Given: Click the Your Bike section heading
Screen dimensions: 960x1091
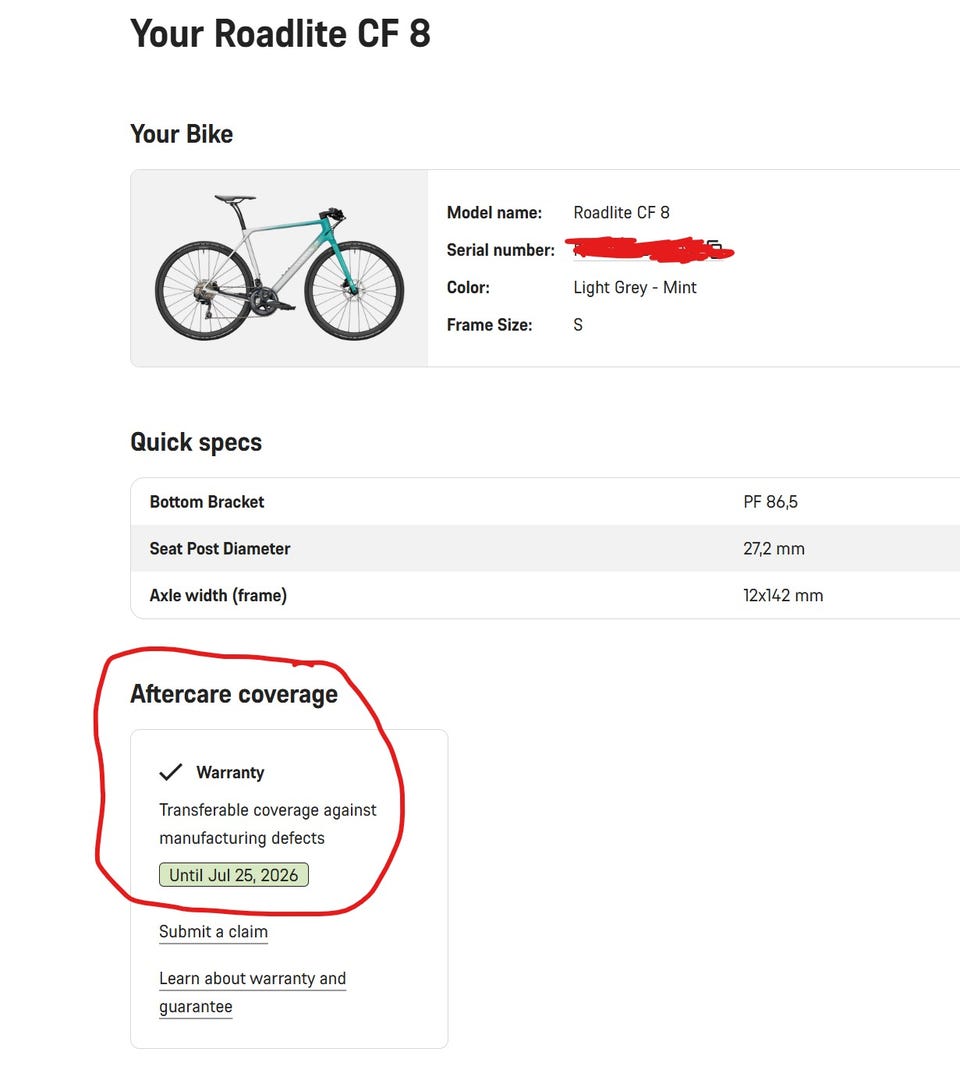Looking at the screenshot, I should [x=181, y=134].
